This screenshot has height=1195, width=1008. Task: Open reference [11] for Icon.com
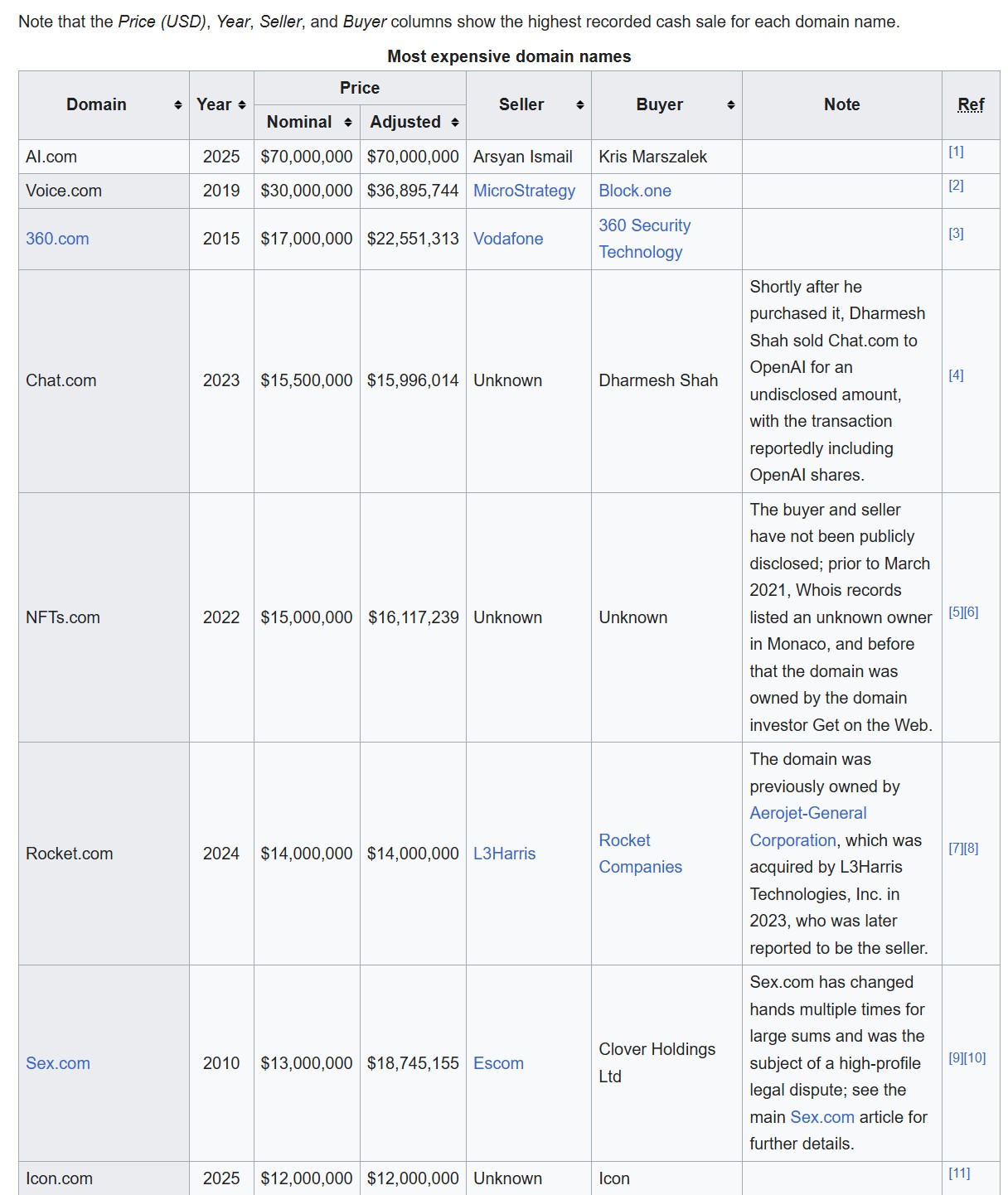[958, 1173]
